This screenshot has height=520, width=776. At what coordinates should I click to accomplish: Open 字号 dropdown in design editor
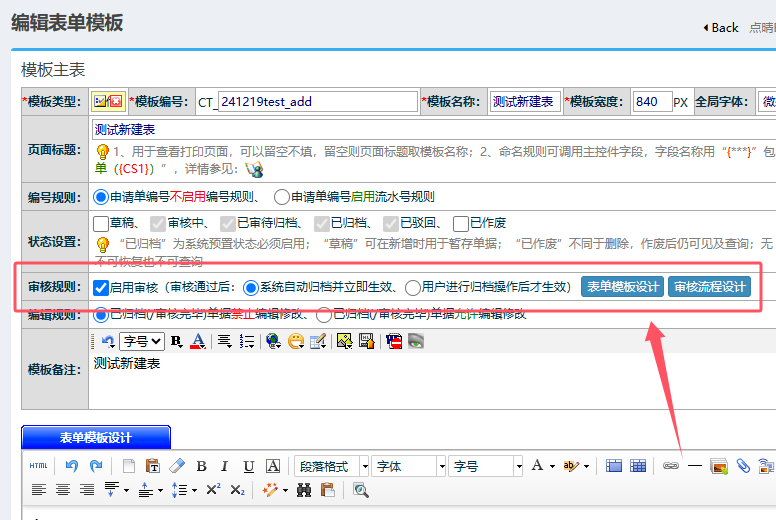pos(485,466)
